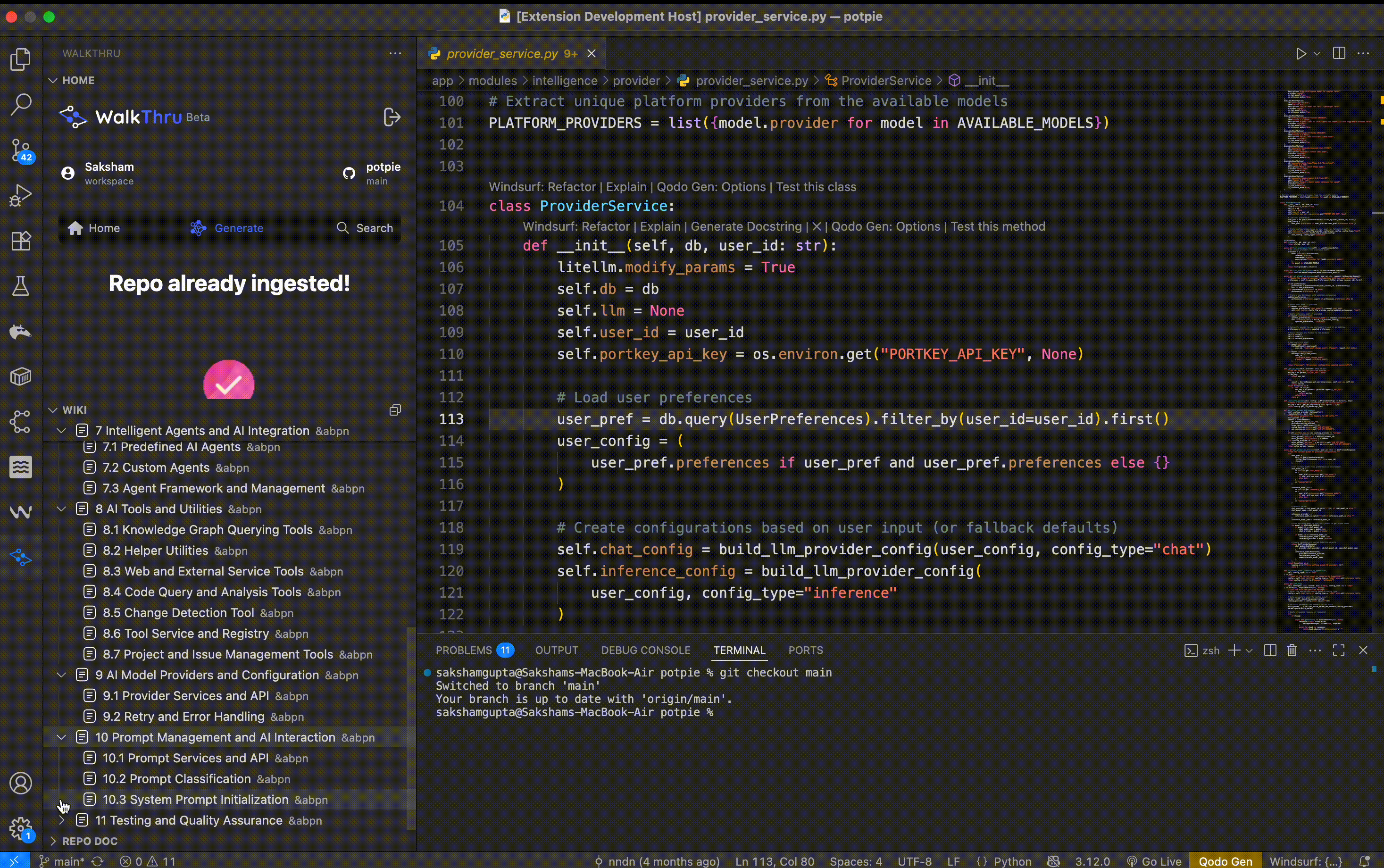The image size is (1384, 868).
Task: Open the WalkThru extension activity icon
Action: click(21, 558)
